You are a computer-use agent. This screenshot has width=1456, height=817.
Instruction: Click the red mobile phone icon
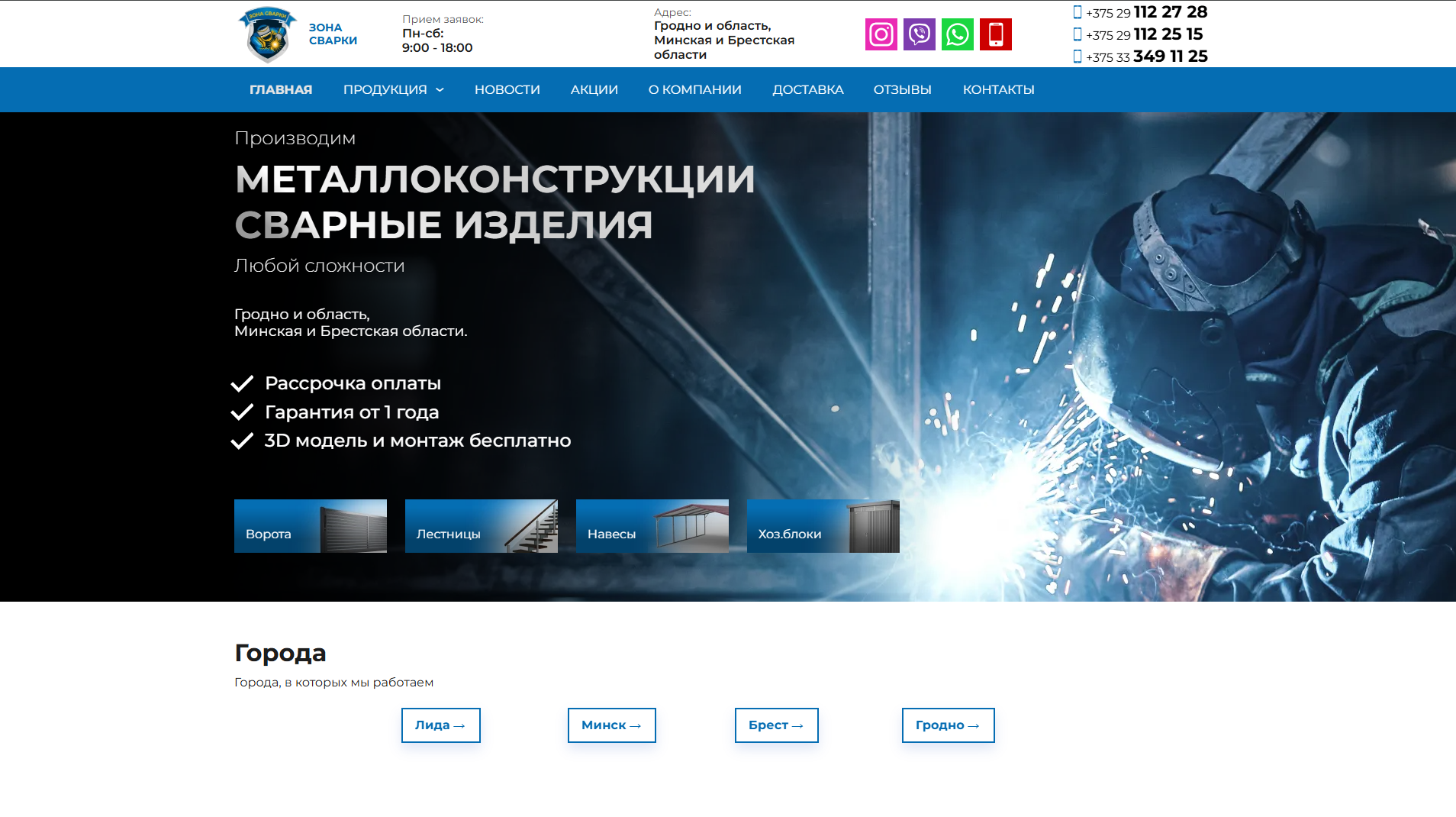(996, 34)
